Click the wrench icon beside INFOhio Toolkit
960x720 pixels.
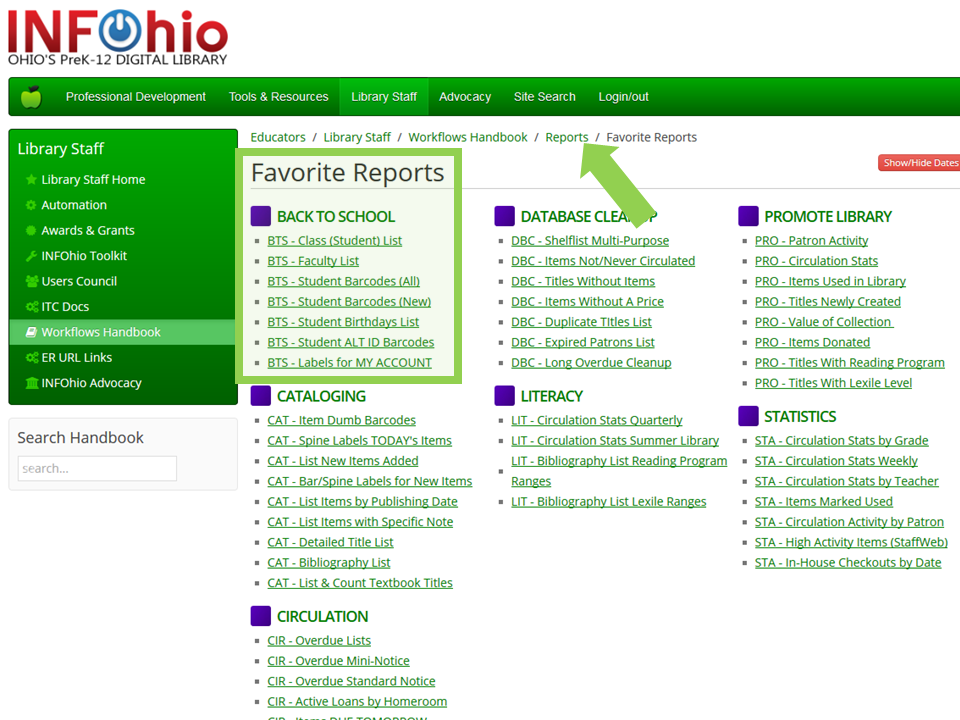click(x=31, y=256)
